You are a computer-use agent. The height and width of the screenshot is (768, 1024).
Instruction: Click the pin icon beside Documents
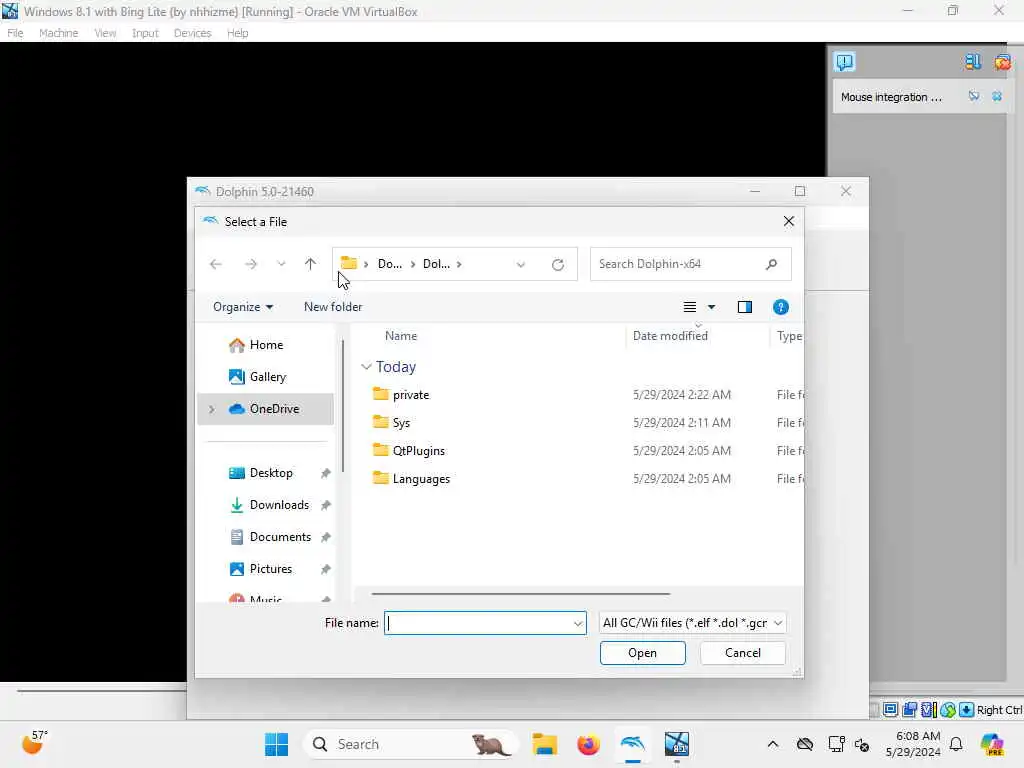pyautogui.click(x=325, y=537)
